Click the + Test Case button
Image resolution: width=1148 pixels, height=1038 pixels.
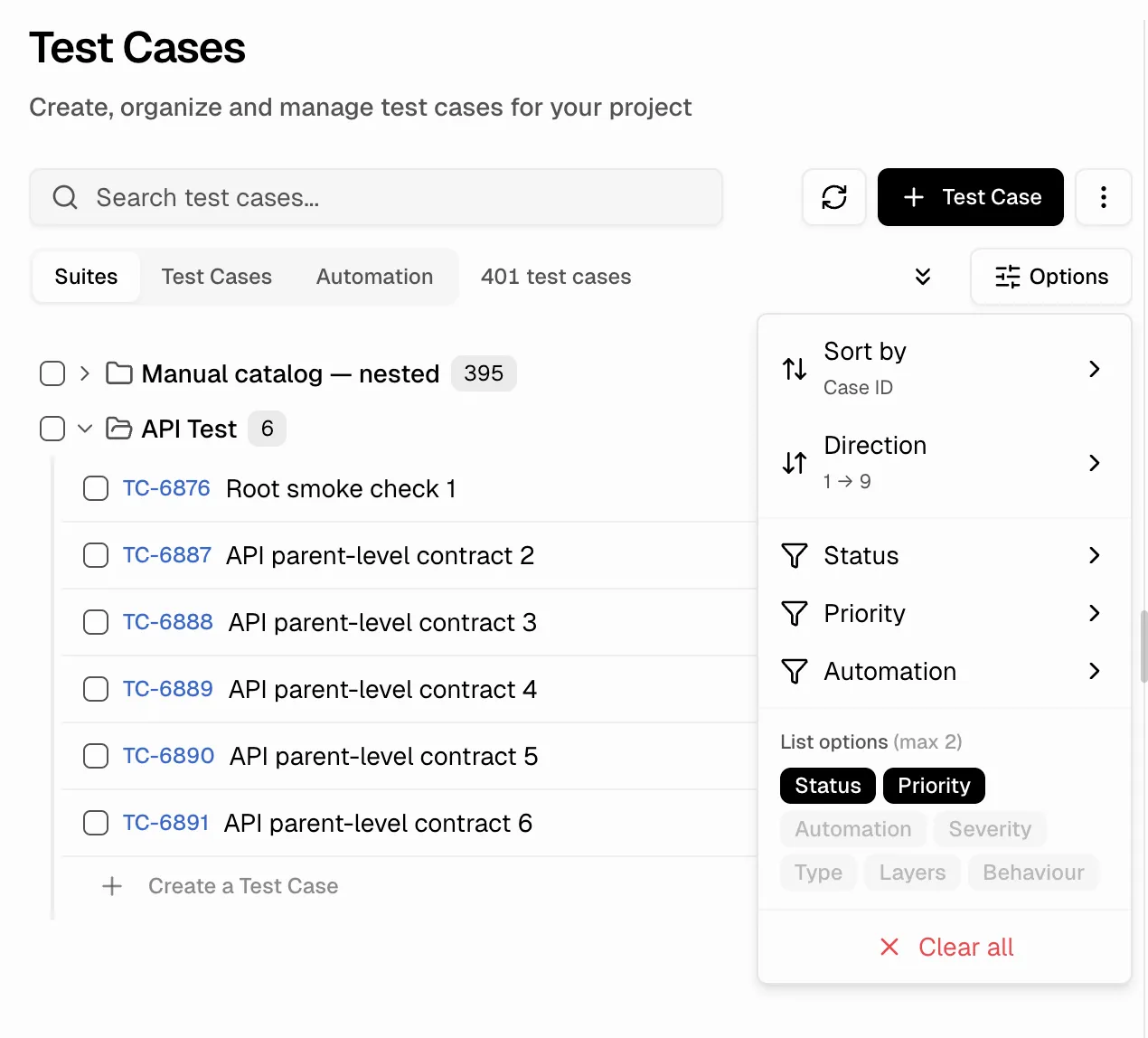point(970,197)
